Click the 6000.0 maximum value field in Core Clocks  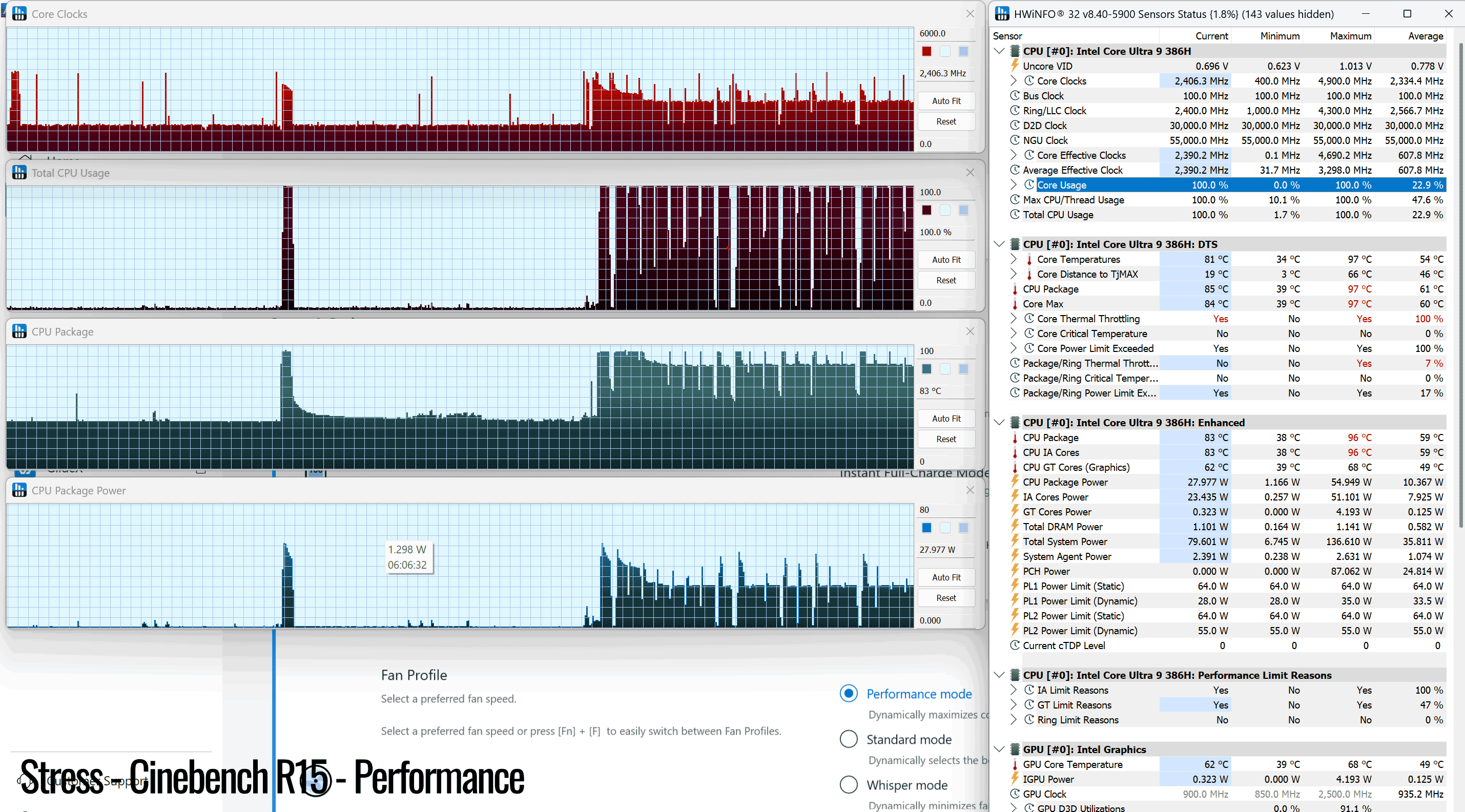pos(946,33)
